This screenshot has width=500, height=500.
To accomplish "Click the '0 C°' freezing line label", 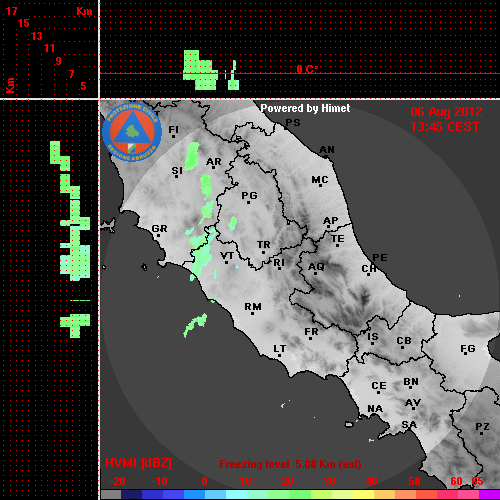I will [307, 69].
